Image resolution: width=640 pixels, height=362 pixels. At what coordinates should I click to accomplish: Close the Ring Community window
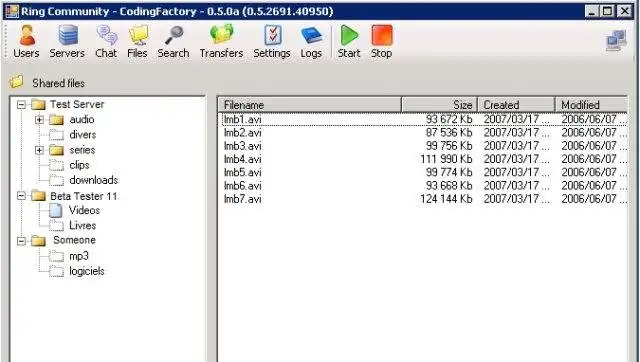click(x=624, y=11)
